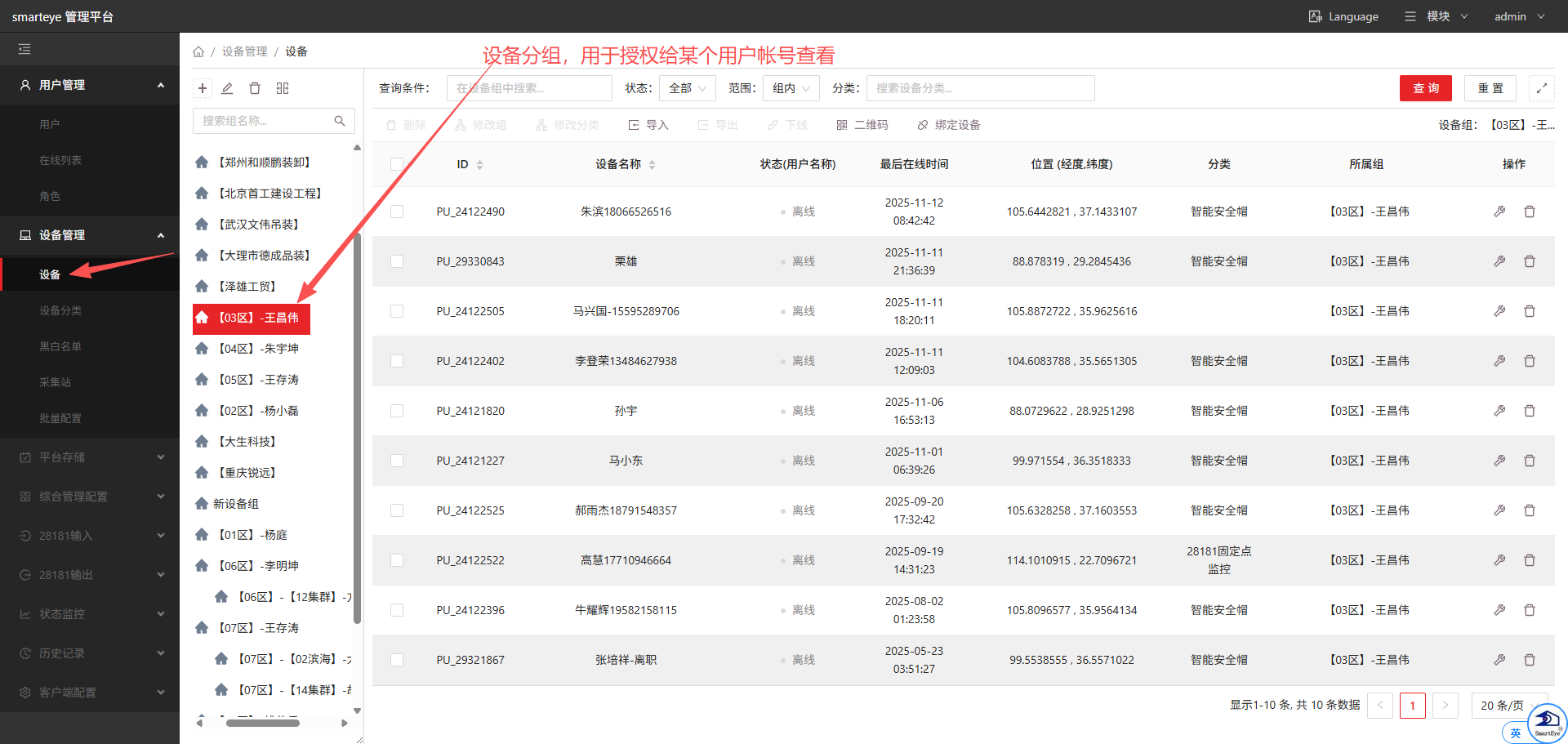Tick the select-all checkbox in table header
1568x744 pixels.
point(397,164)
